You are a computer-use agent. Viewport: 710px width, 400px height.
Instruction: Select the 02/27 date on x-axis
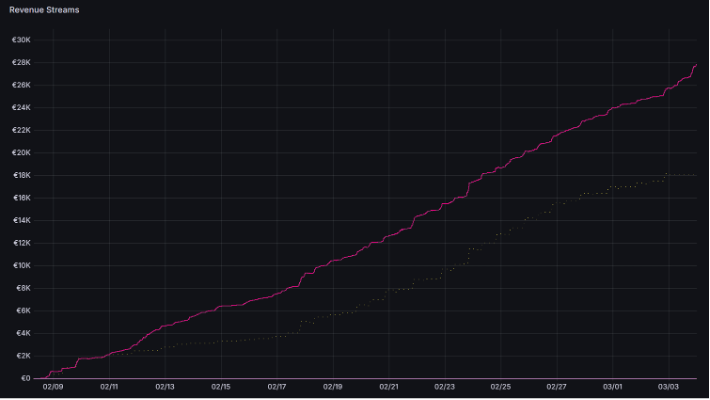(x=557, y=387)
